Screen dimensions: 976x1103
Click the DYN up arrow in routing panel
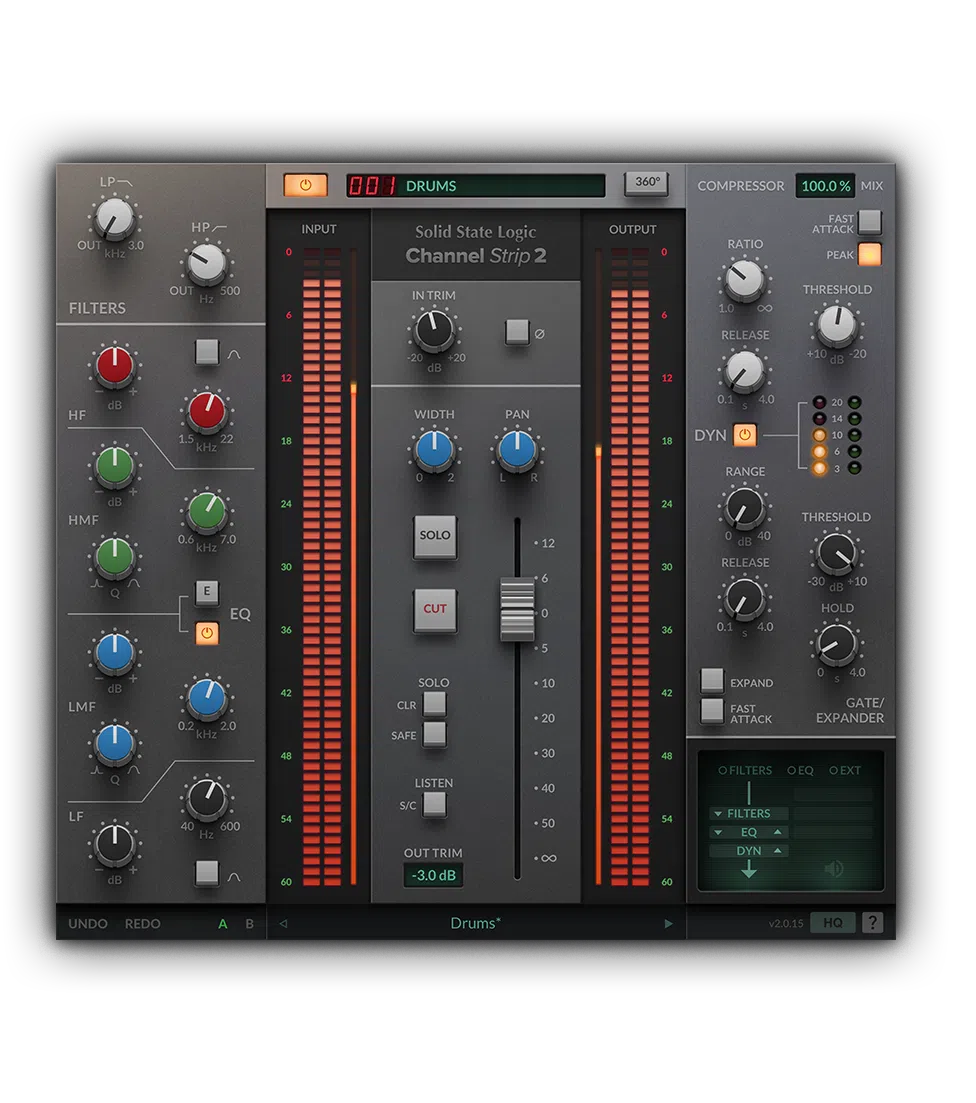pos(778,850)
